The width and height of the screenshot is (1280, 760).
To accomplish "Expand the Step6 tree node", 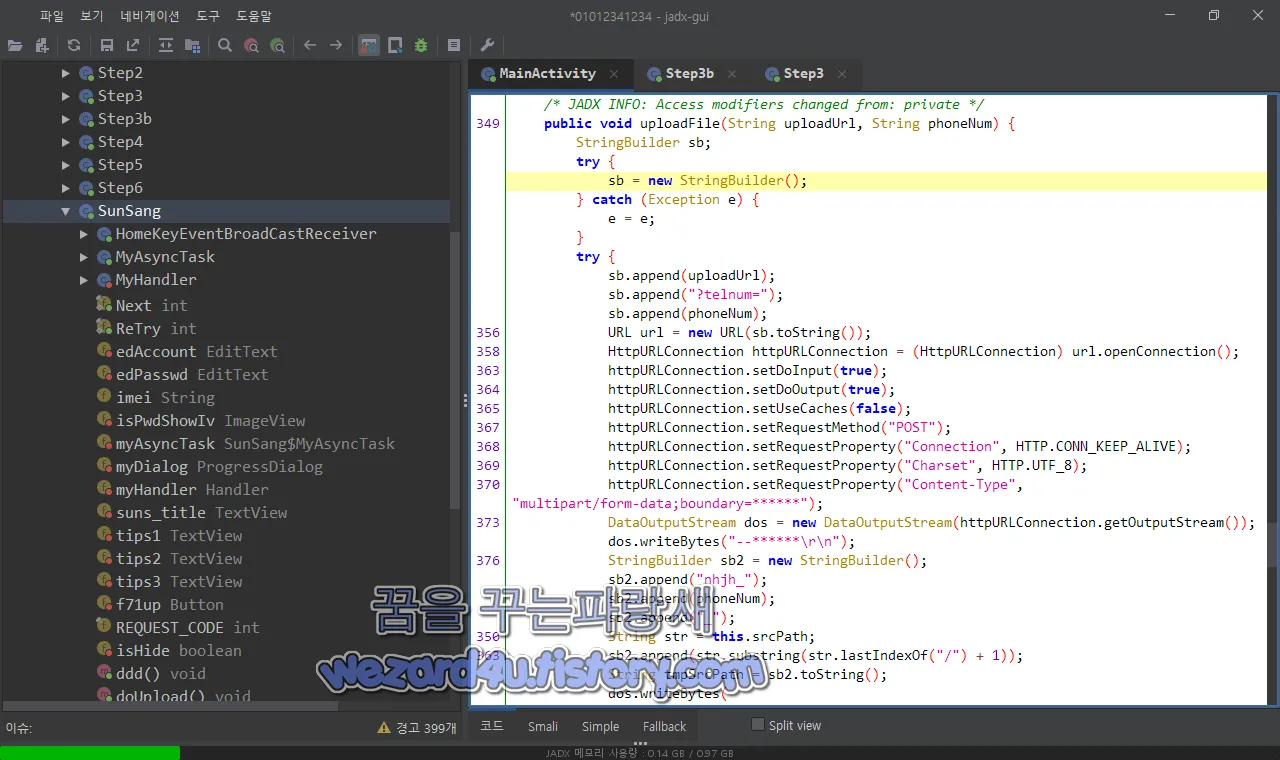I will click(x=66, y=188).
